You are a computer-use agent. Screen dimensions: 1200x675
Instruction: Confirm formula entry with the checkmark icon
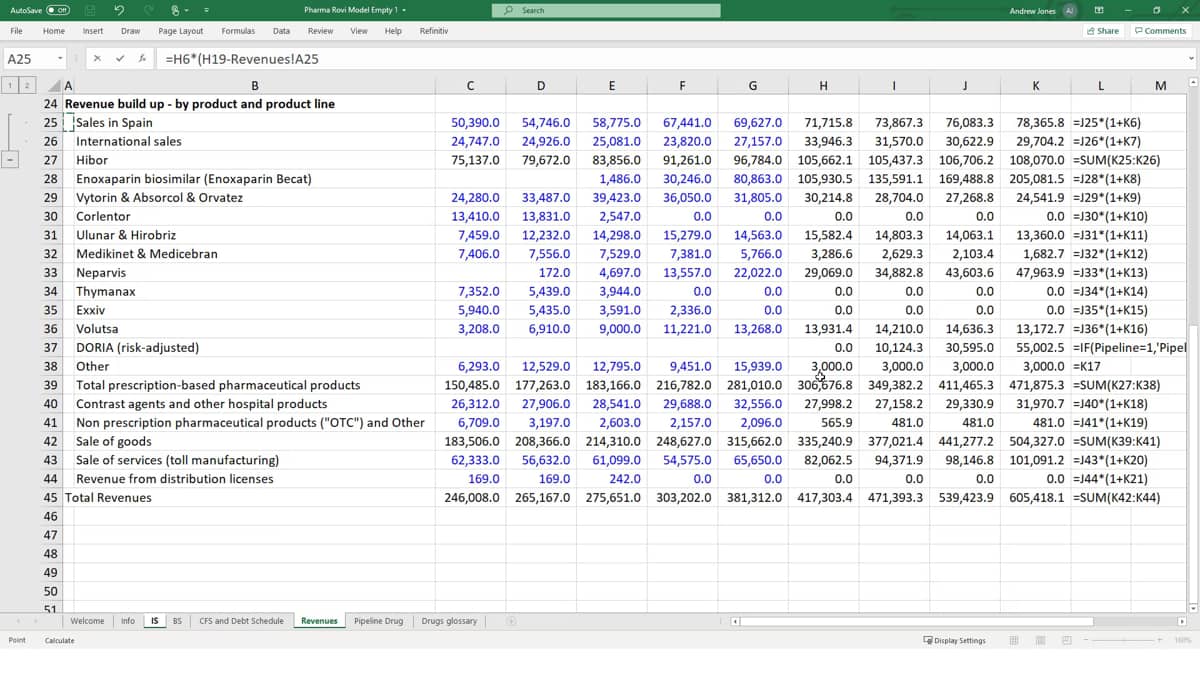pos(120,59)
